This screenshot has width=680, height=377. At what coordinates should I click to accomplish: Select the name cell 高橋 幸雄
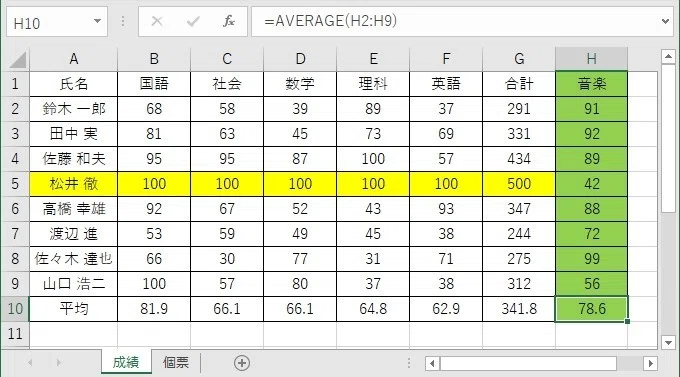pyautogui.click(x=73, y=209)
